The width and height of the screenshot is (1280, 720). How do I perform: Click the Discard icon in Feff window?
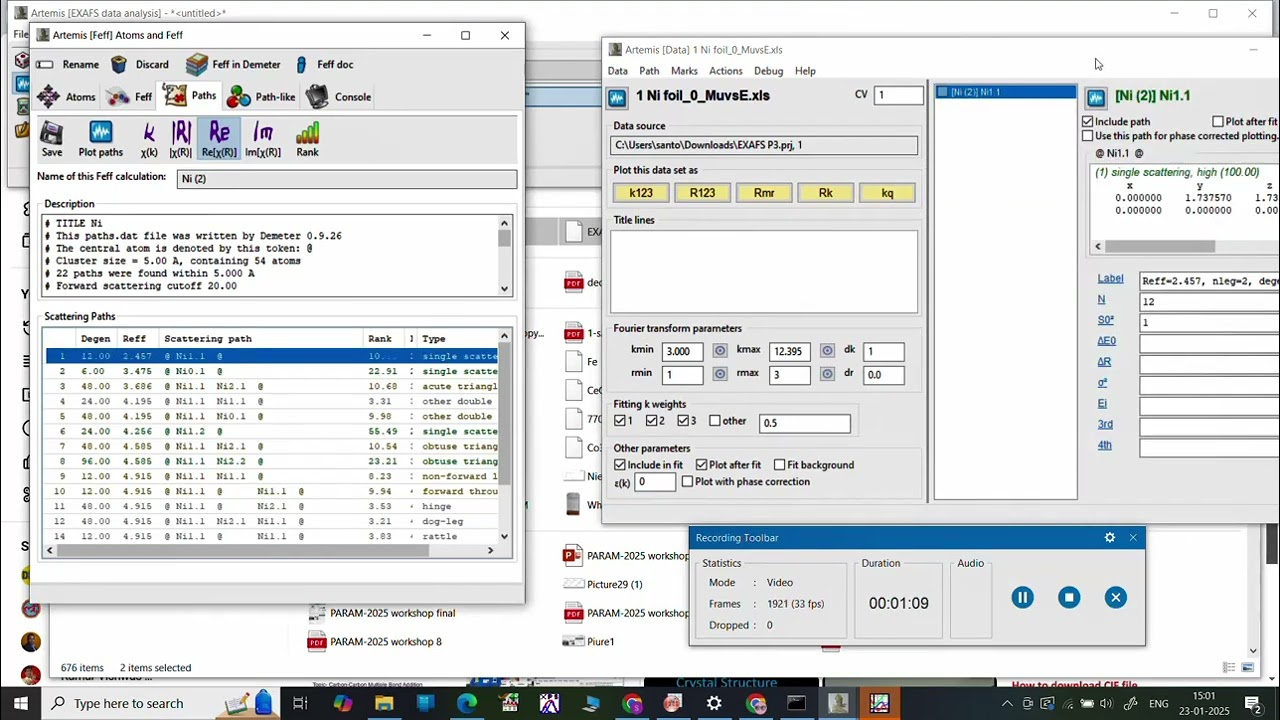(x=119, y=64)
